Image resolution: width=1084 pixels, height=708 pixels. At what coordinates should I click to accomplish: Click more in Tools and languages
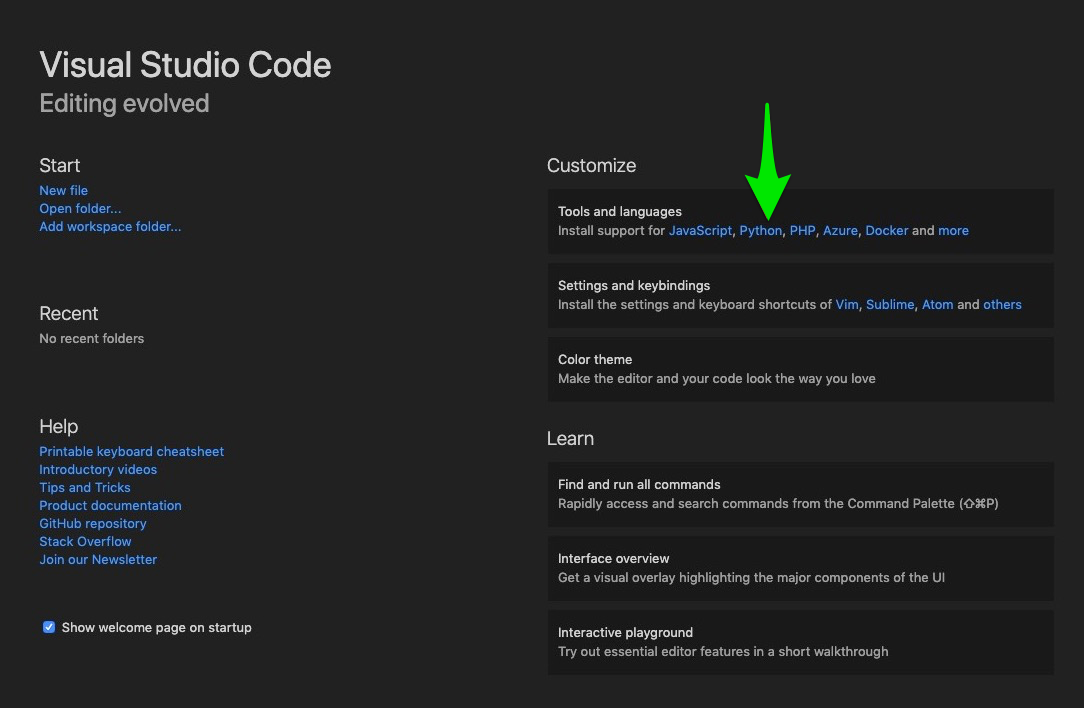[953, 230]
